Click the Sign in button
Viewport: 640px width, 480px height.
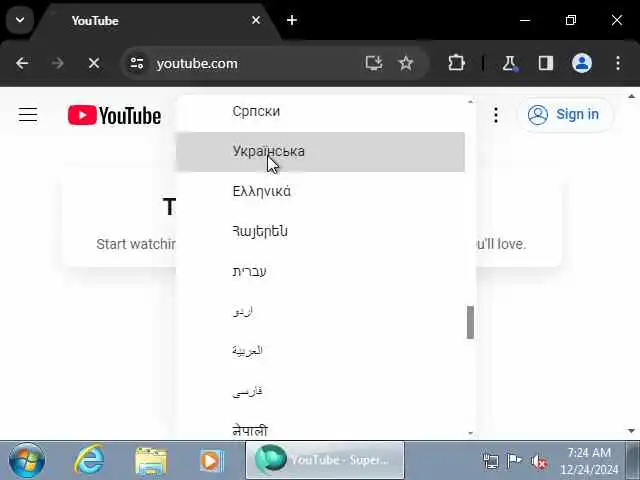[565, 115]
